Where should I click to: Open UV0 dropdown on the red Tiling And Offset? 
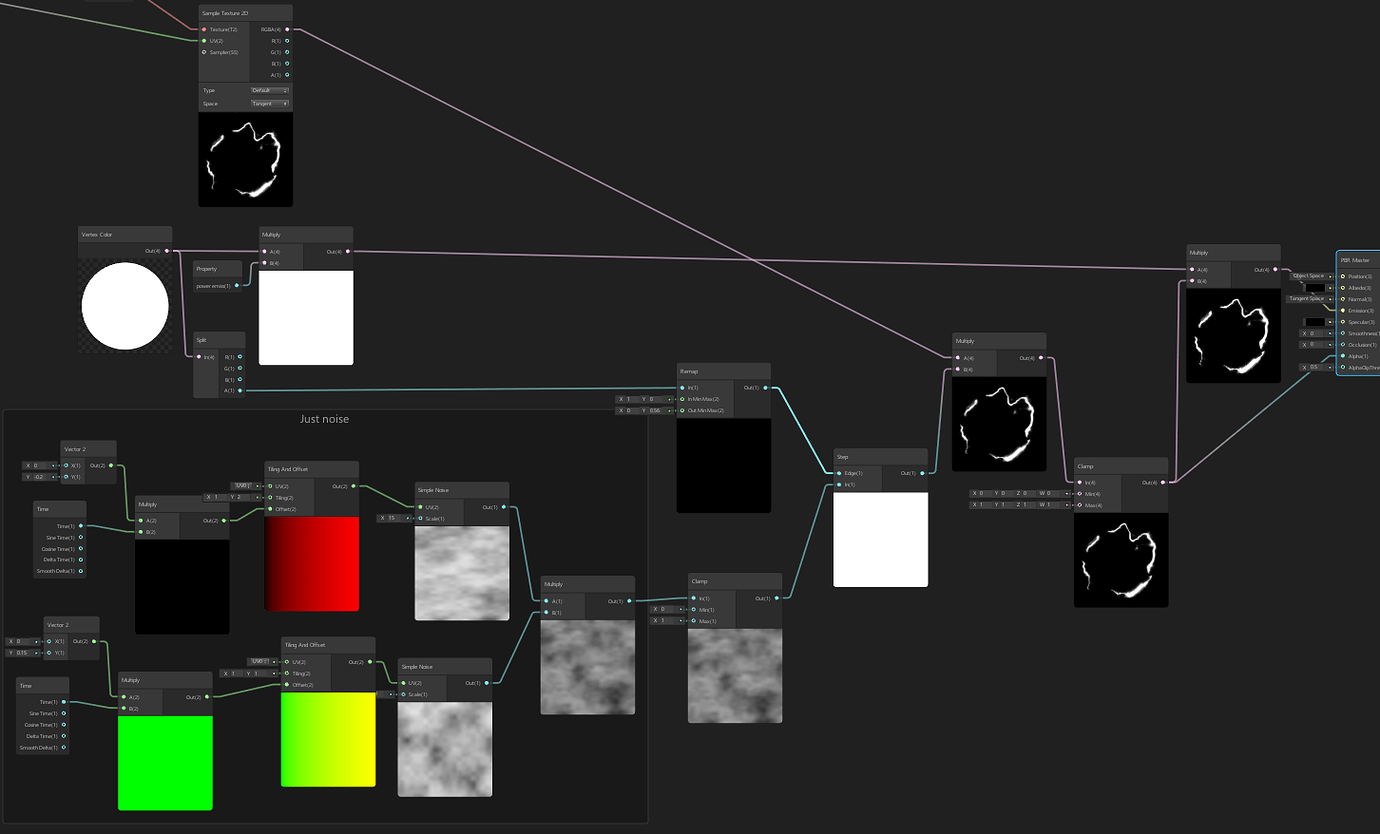(243, 485)
